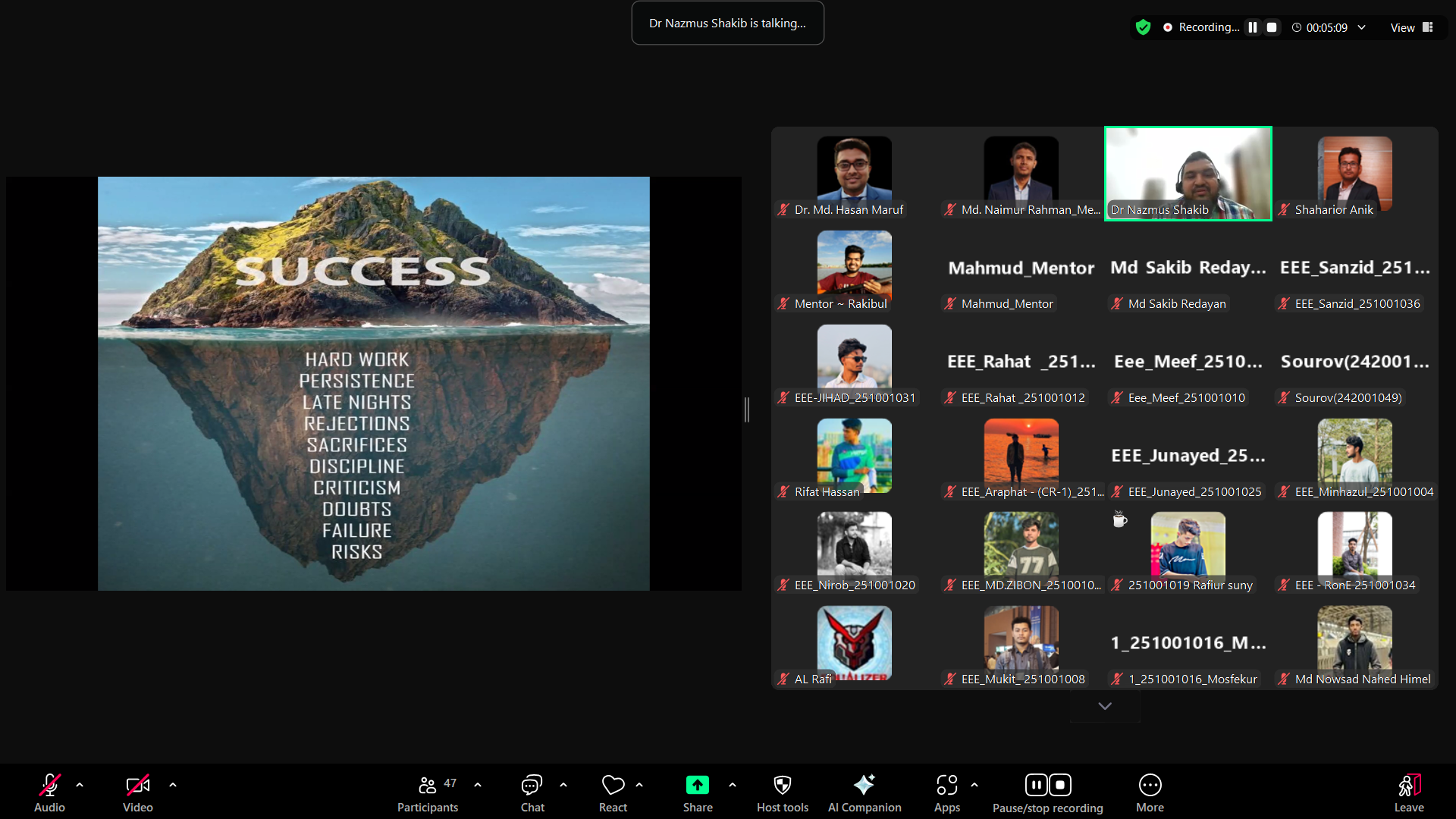
Task: Grab the divider handle beside shared slide
Action: pos(747,409)
